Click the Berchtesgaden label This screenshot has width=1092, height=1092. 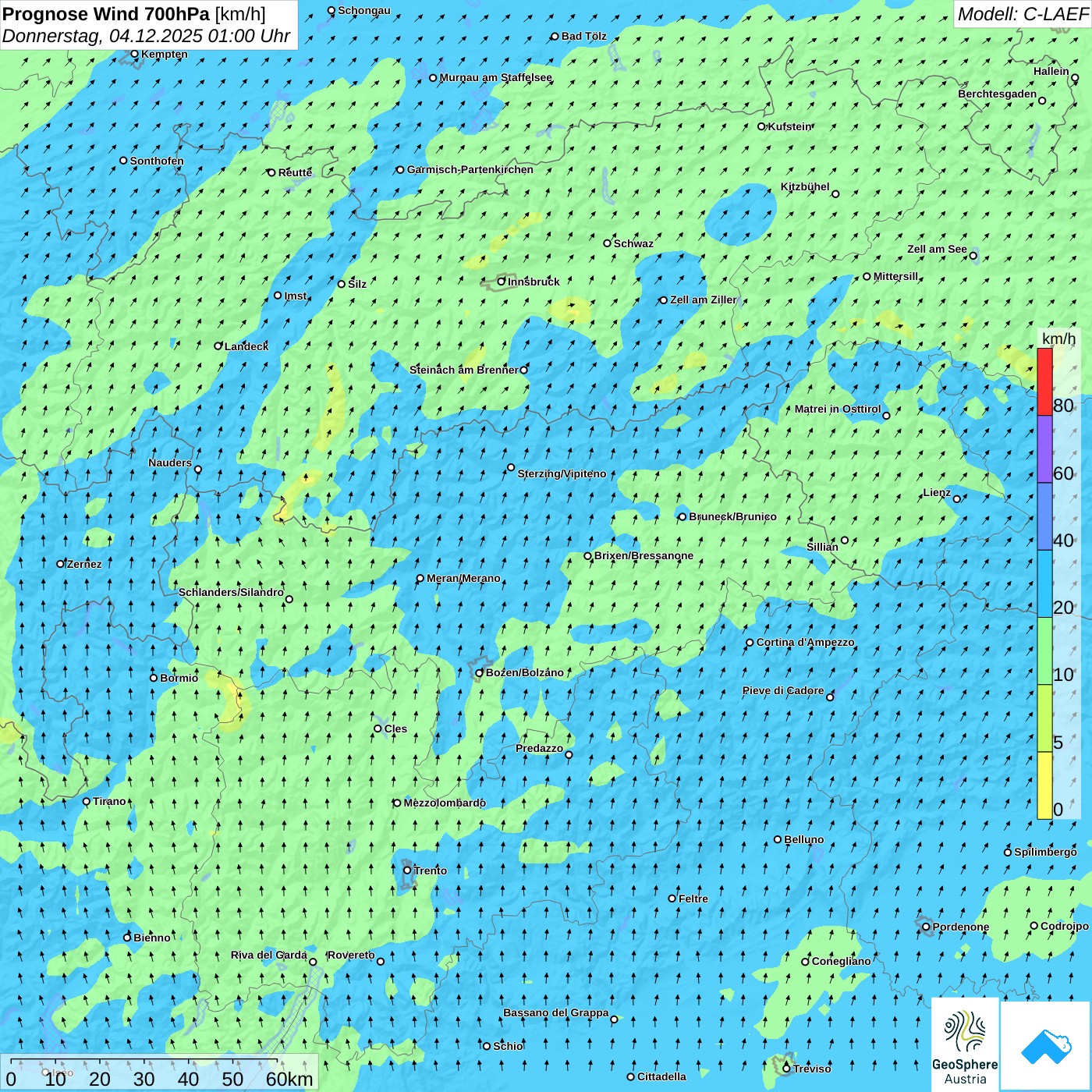(998, 94)
